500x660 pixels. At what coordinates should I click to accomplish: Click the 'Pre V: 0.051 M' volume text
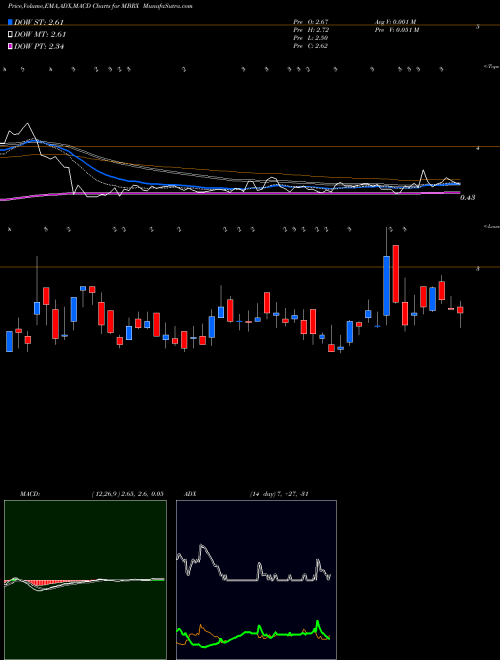coord(397,30)
